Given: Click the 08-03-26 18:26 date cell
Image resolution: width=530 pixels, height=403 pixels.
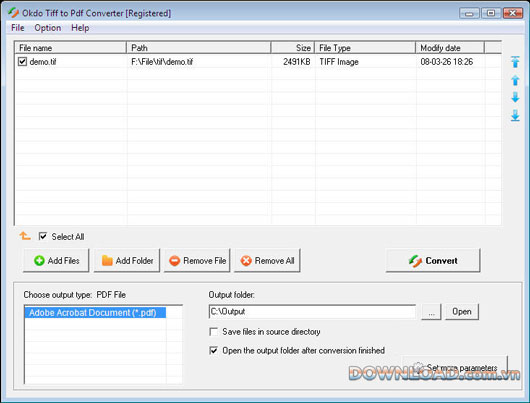Looking at the screenshot, I should [x=447, y=62].
